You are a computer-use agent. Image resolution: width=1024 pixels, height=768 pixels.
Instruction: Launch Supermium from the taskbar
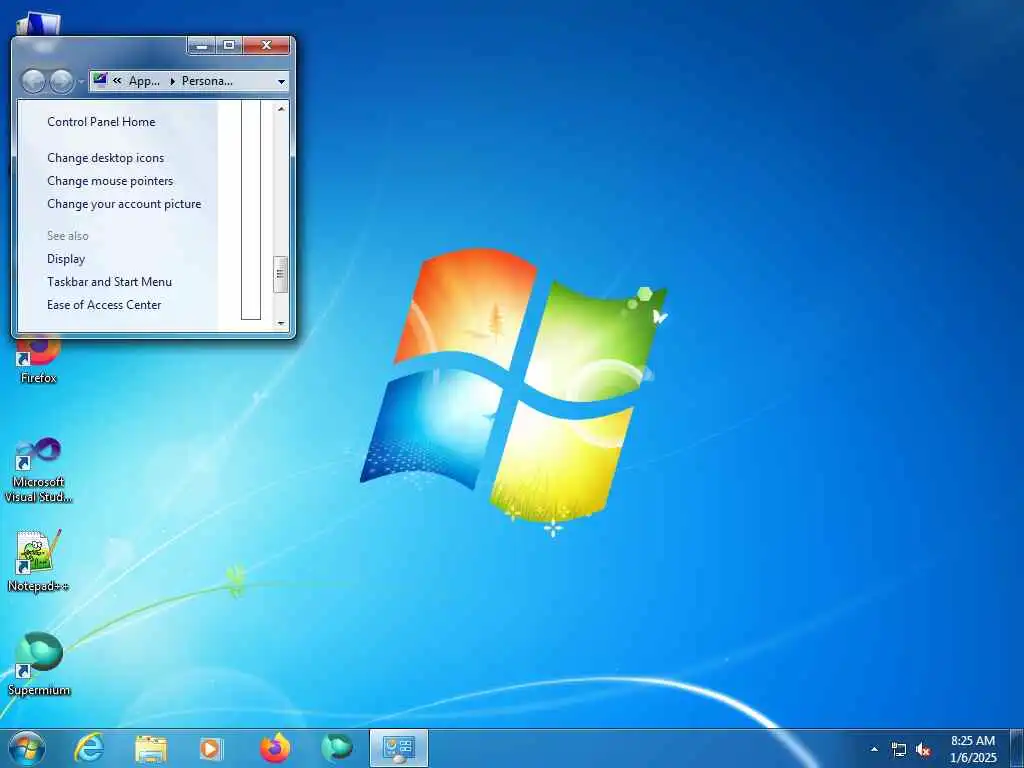point(337,748)
